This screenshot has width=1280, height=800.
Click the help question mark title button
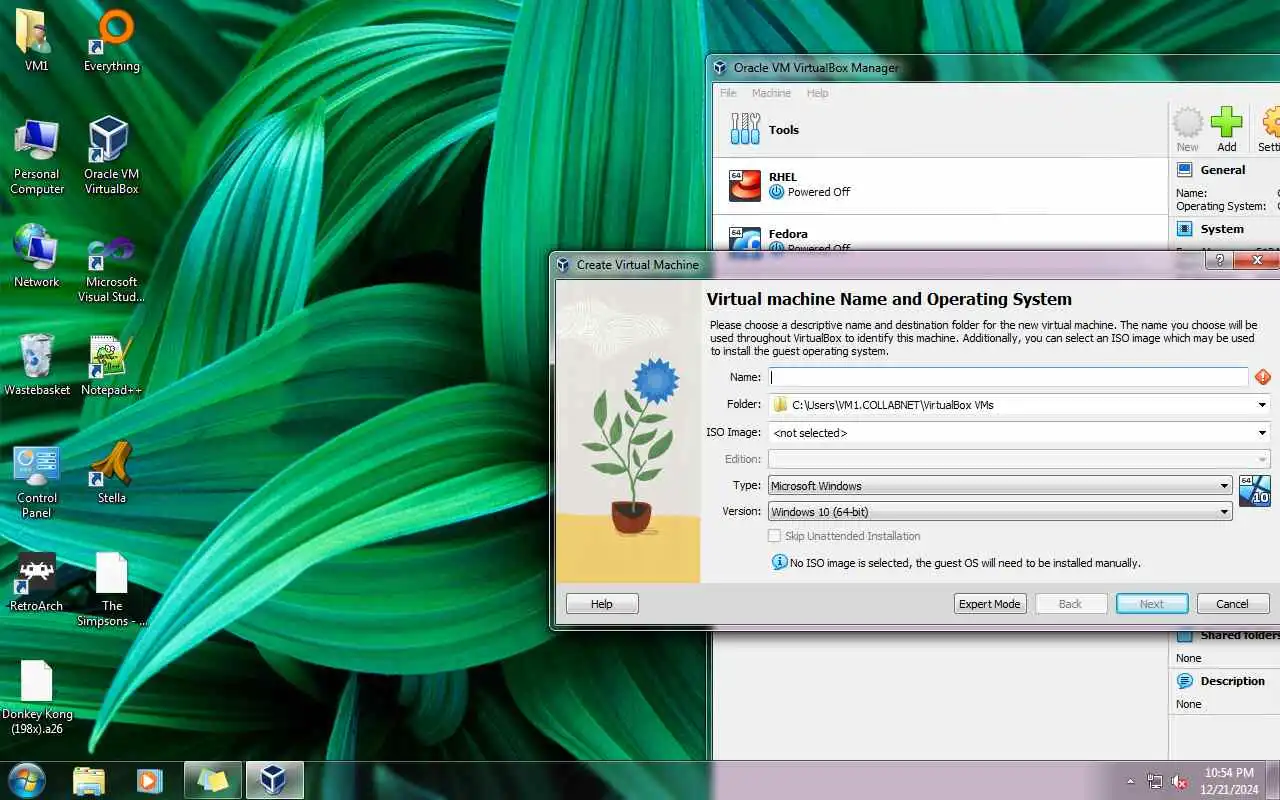[x=1218, y=261]
